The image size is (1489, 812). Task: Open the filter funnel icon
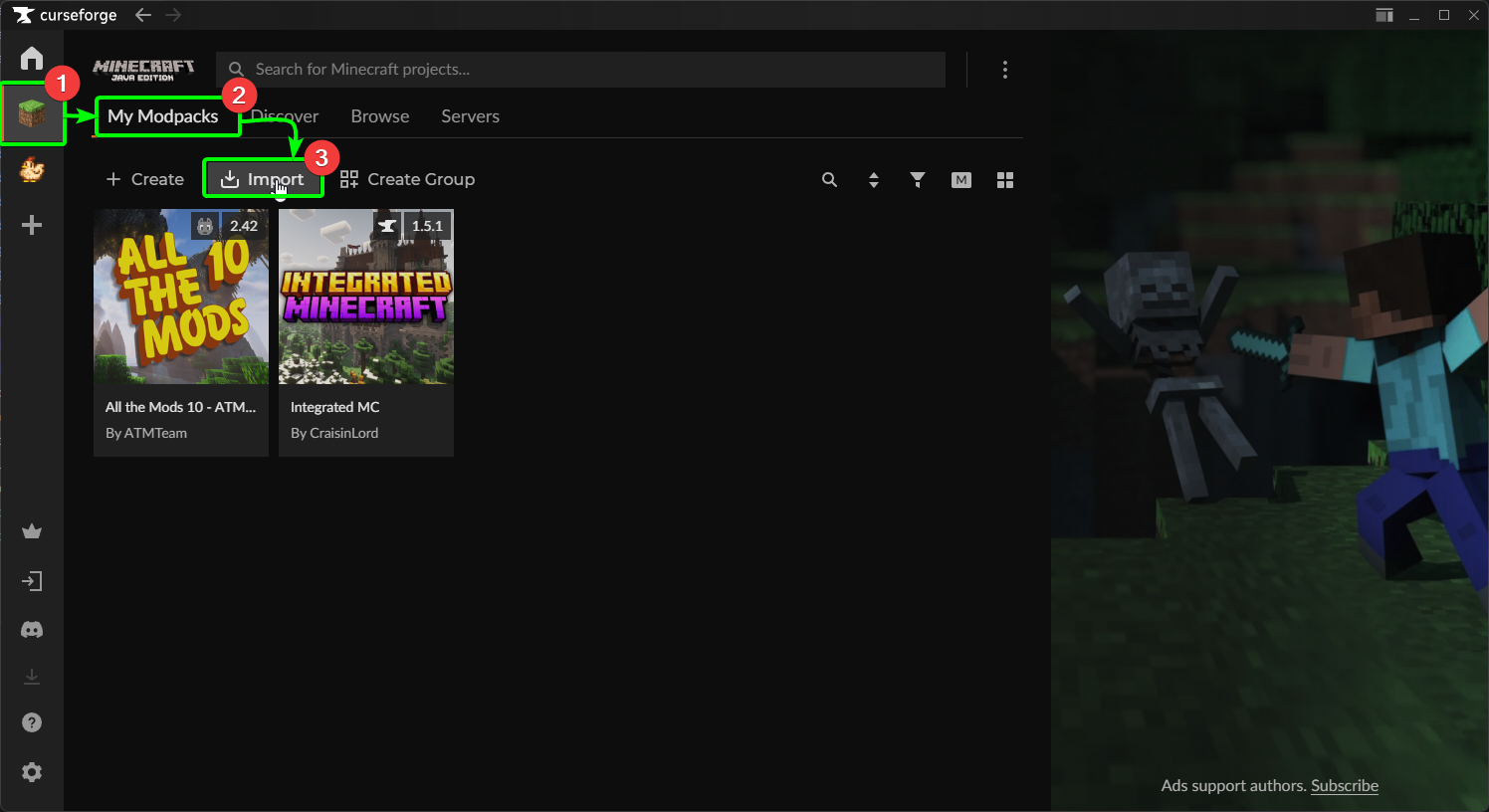(x=918, y=180)
